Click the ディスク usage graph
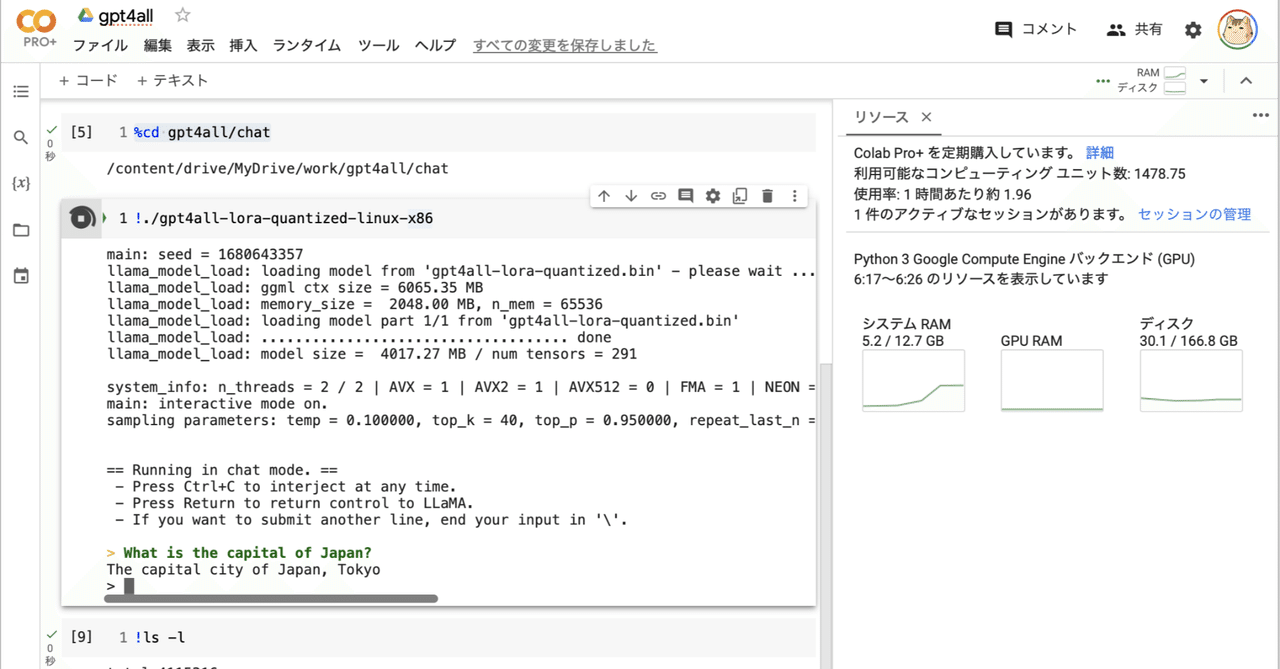Viewport: 1280px width, 669px height. 1191,380
